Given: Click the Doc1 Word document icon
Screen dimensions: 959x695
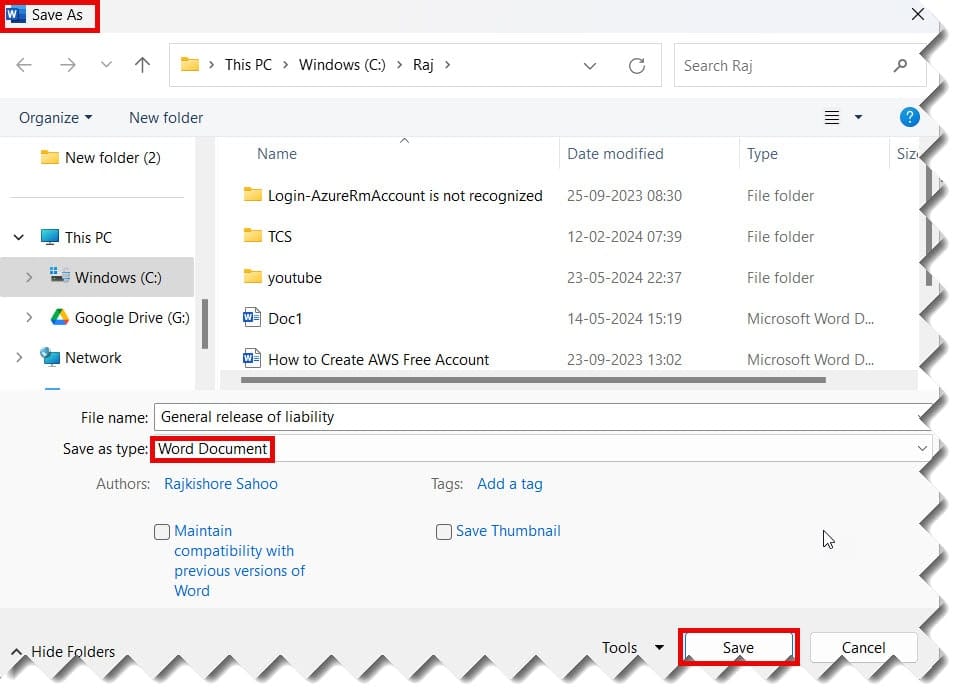Looking at the screenshot, I should pos(251,318).
